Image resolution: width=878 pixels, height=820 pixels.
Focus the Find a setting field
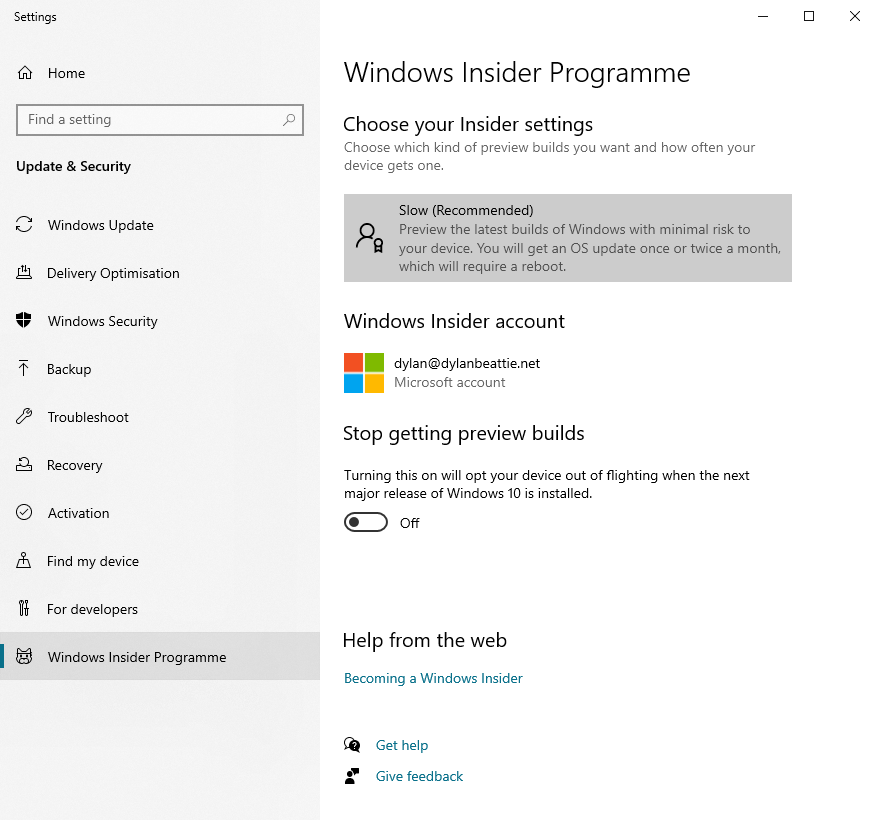(x=160, y=119)
